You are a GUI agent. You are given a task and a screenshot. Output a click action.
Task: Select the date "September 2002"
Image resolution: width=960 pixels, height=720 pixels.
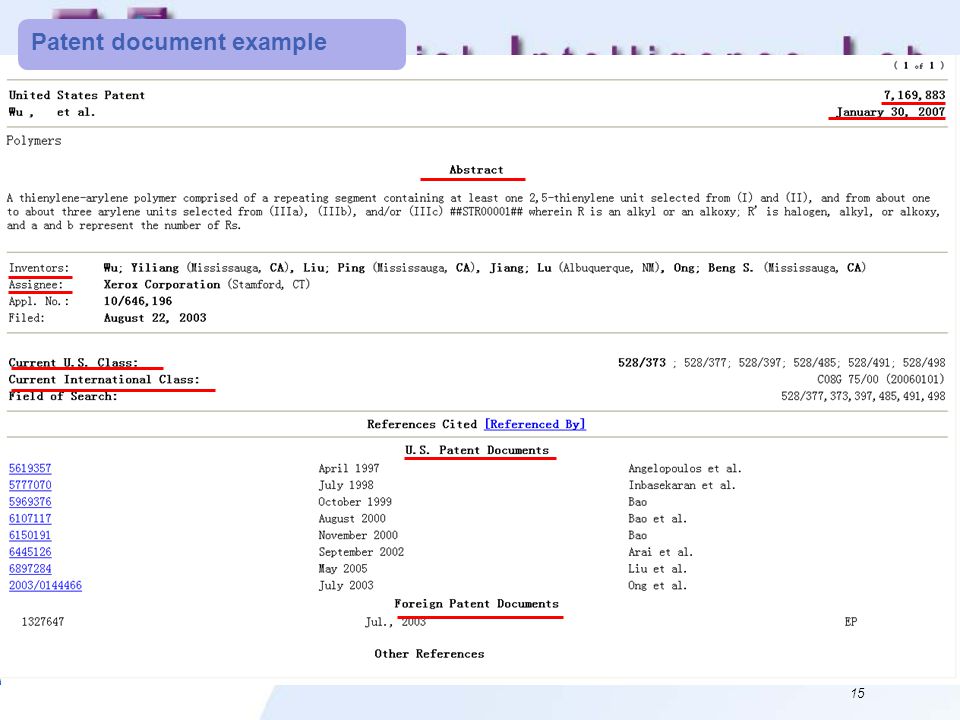coord(361,552)
